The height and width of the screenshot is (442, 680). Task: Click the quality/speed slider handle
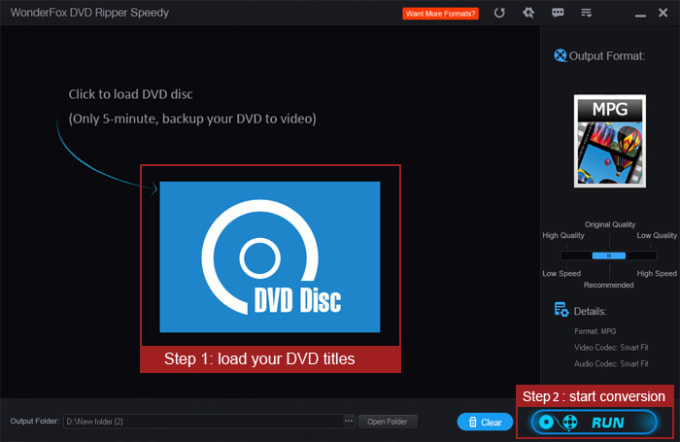pyautogui.click(x=608, y=255)
